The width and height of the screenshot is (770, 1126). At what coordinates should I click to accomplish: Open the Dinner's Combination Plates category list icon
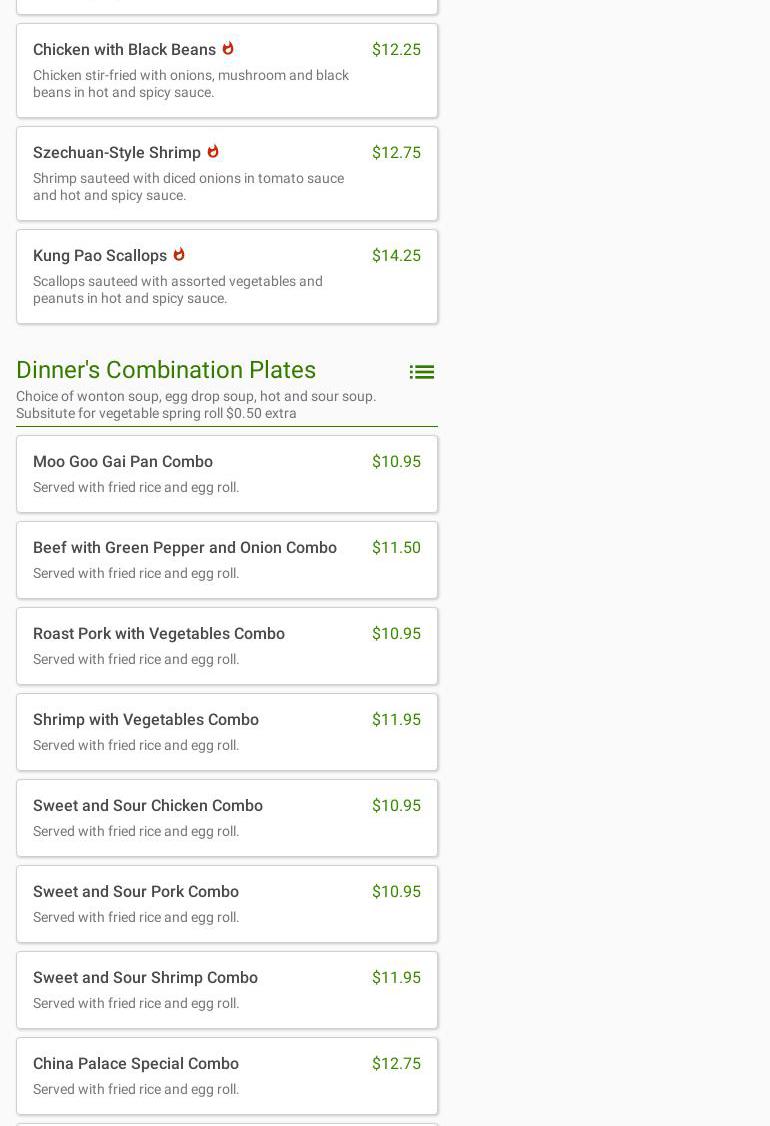tap(421, 372)
